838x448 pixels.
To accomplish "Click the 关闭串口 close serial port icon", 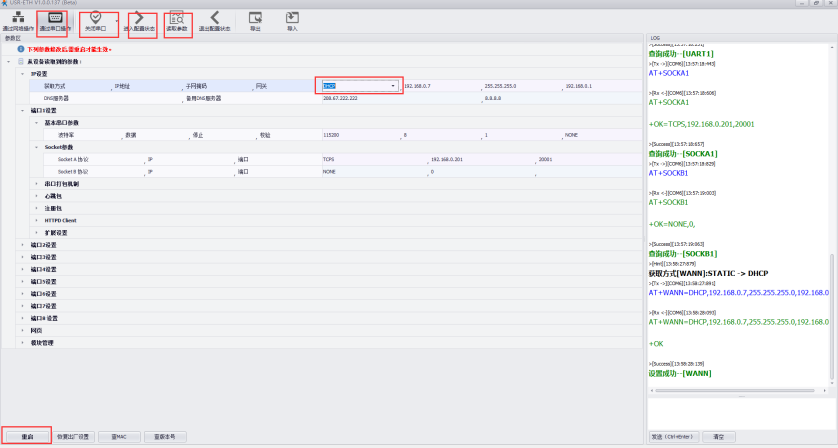I will (95, 21).
